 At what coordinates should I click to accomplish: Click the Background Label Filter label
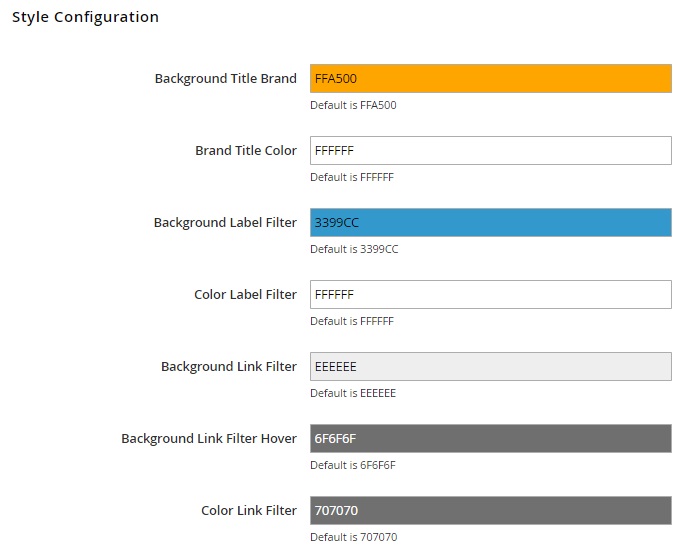point(225,223)
